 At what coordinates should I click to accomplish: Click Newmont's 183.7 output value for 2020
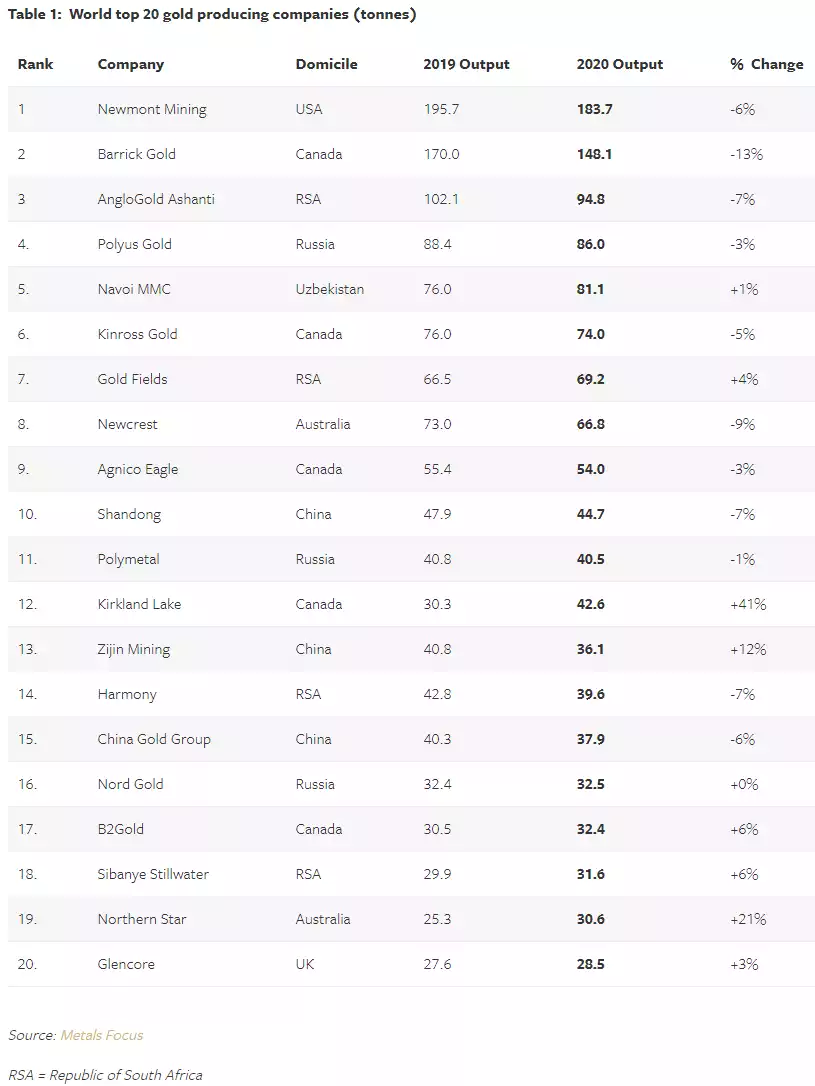pos(594,109)
